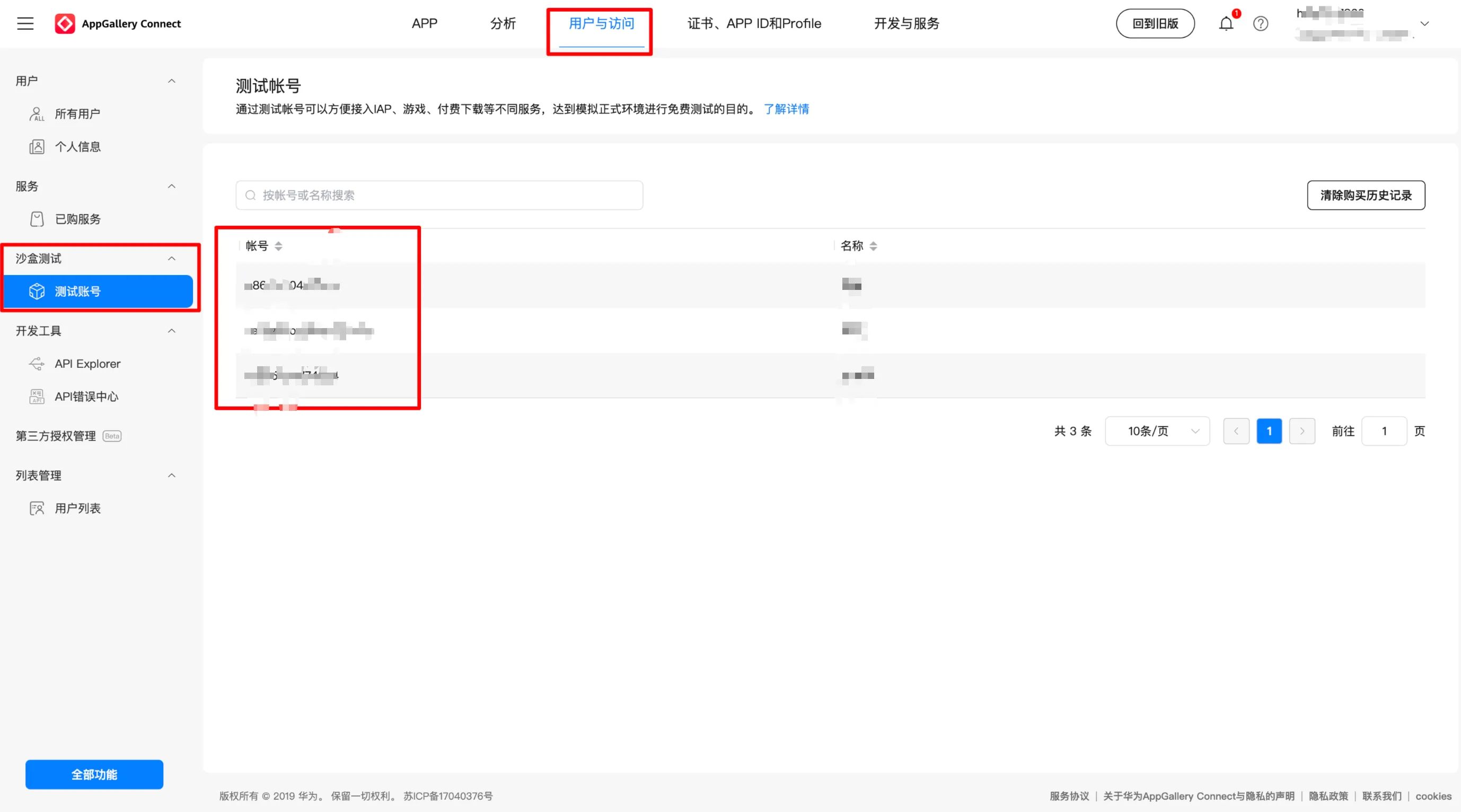
Task: Click the 清除购买历史记录 button
Action: tap(1366, 195)
